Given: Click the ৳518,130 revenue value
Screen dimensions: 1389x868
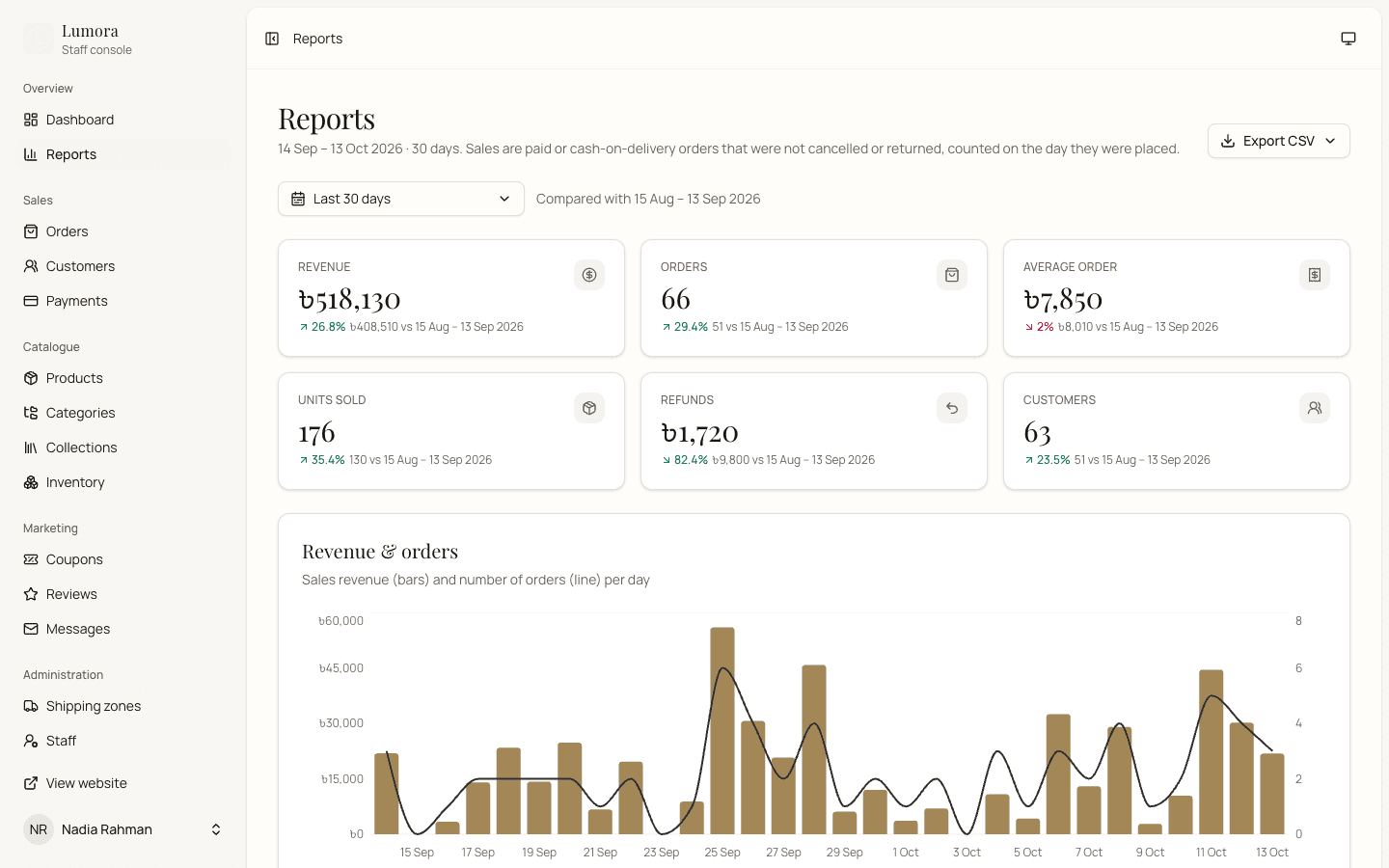Looking at the screenshot, I should coord(349,299).
